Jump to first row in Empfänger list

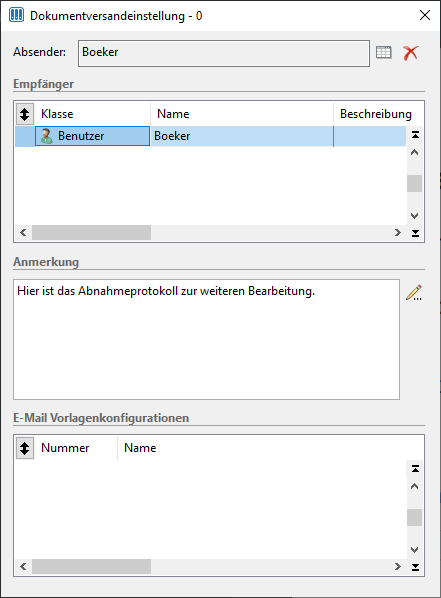[x=415, y=135]
